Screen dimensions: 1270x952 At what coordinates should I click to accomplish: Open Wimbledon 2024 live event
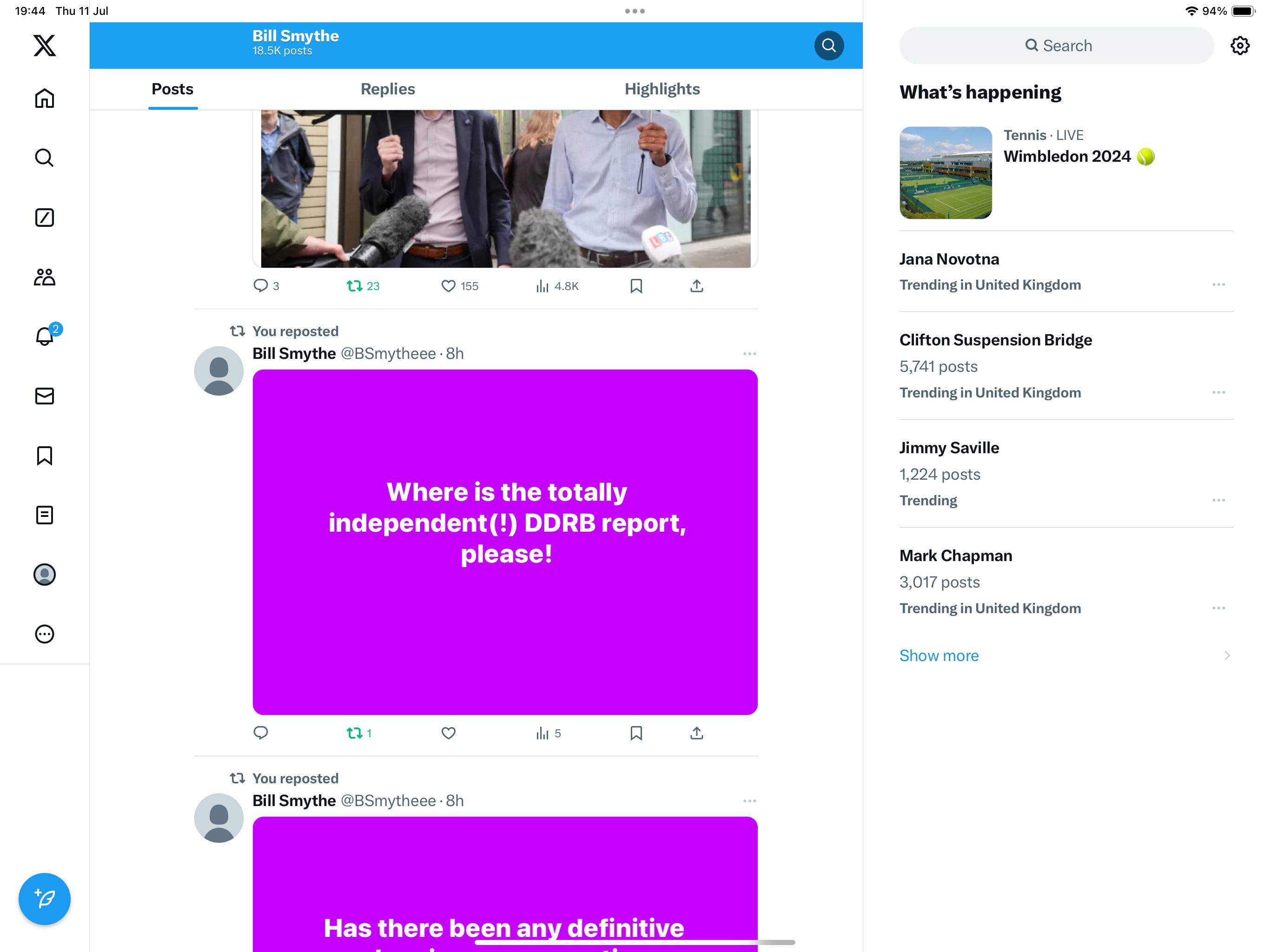1067,156
